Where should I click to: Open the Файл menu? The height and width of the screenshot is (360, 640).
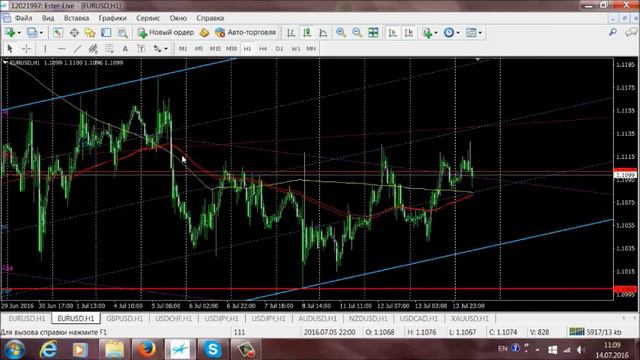pos(24,18)
